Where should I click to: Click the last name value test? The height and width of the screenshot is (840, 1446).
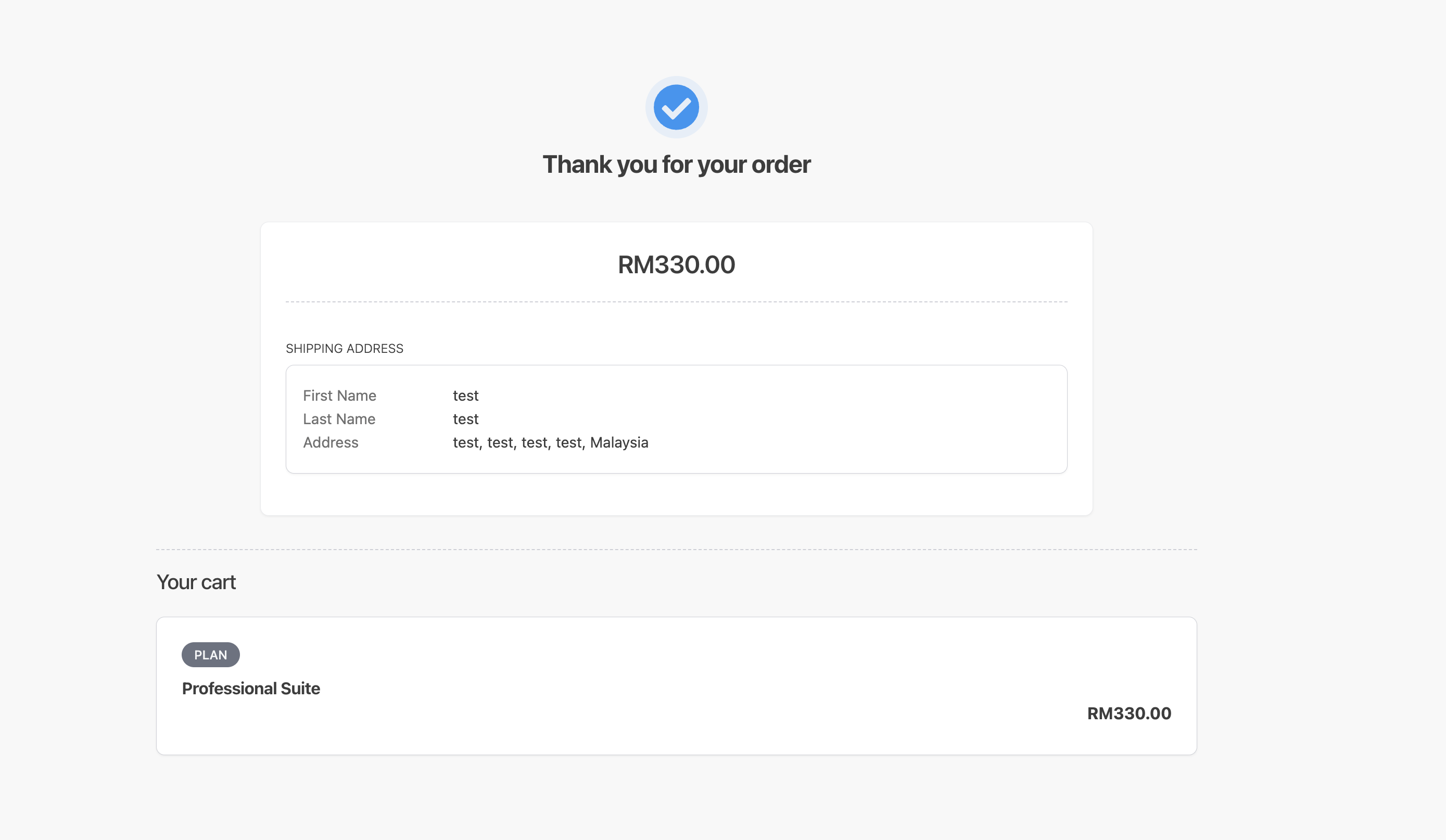(x=465, y=419)
